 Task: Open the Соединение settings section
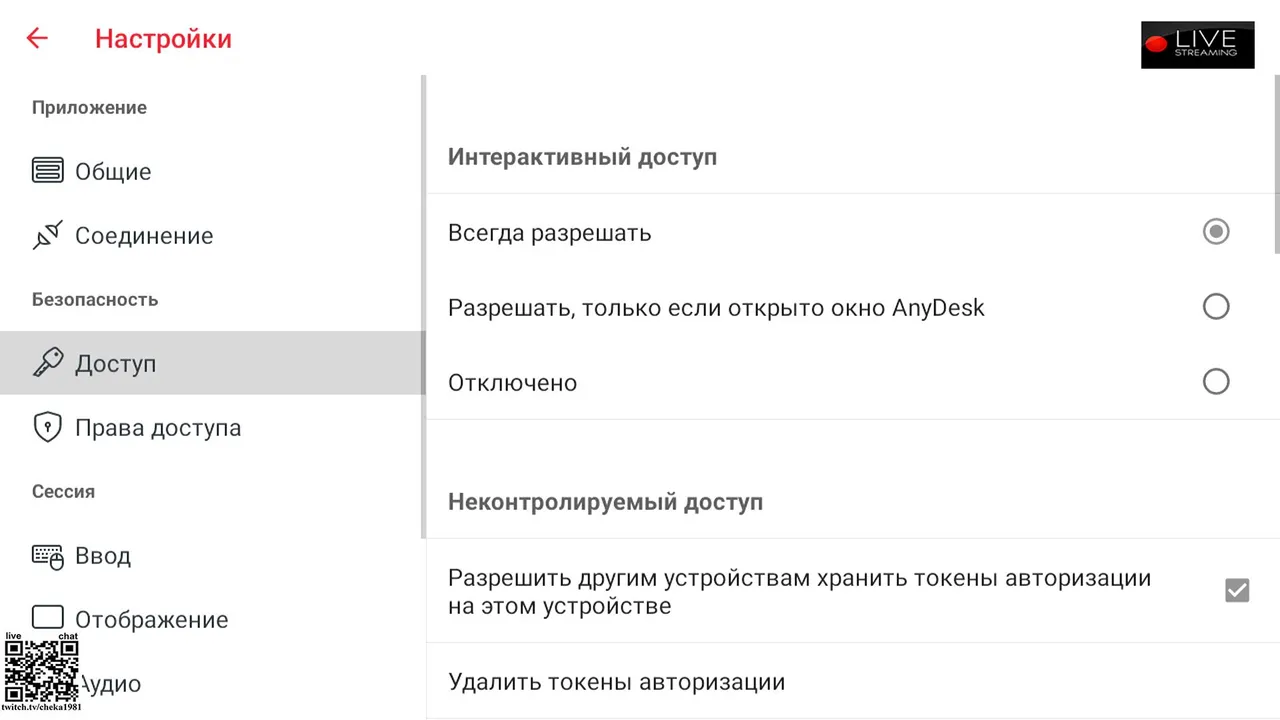tap(144, 236)
